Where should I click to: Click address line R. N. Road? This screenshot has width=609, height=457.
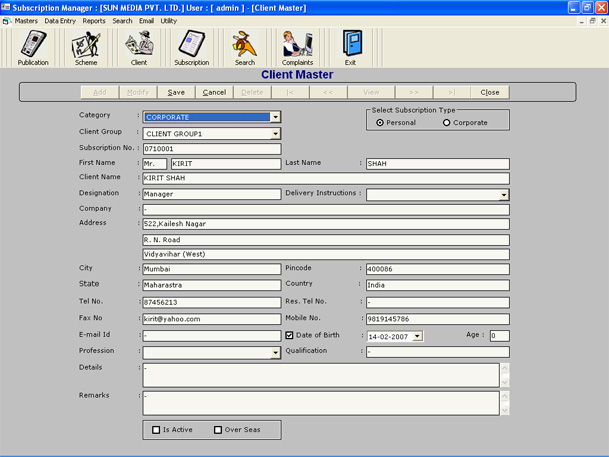(326, 240)
